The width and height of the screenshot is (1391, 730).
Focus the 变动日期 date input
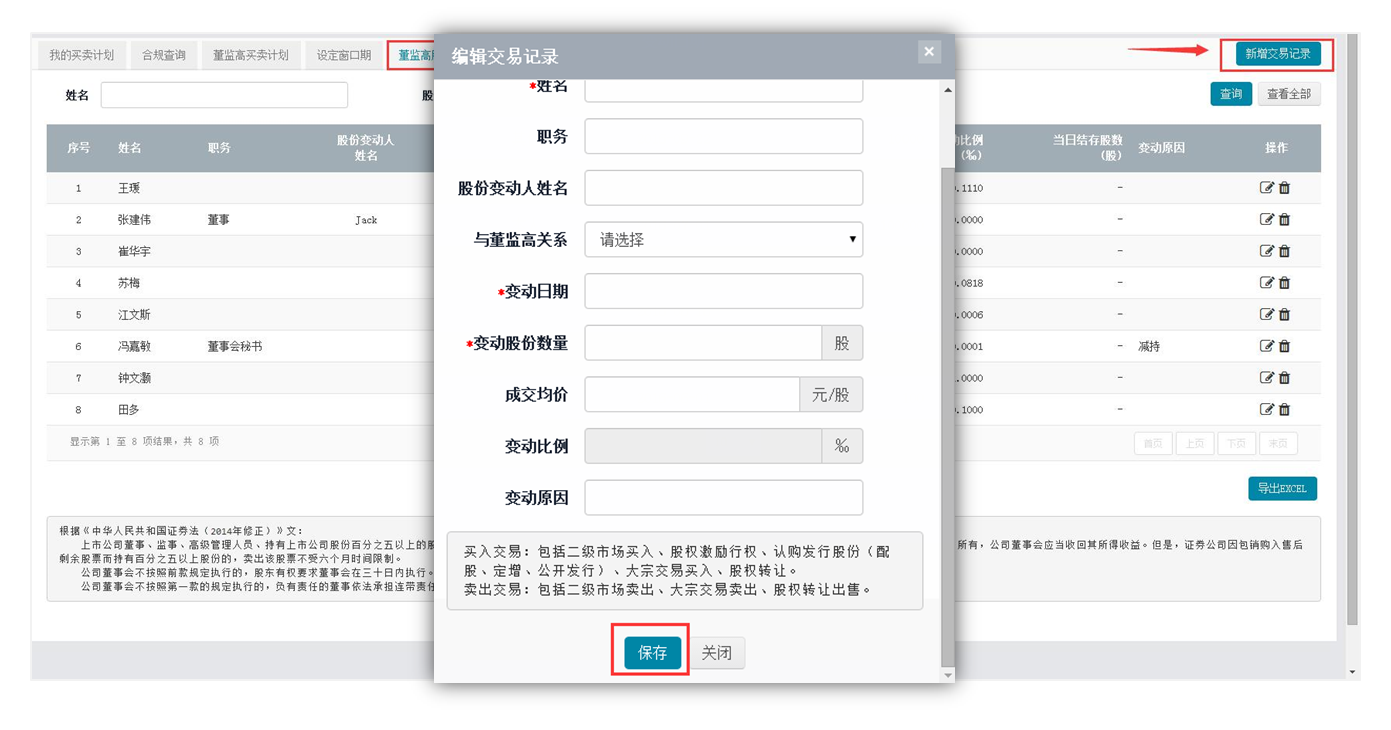pos(723,291)
